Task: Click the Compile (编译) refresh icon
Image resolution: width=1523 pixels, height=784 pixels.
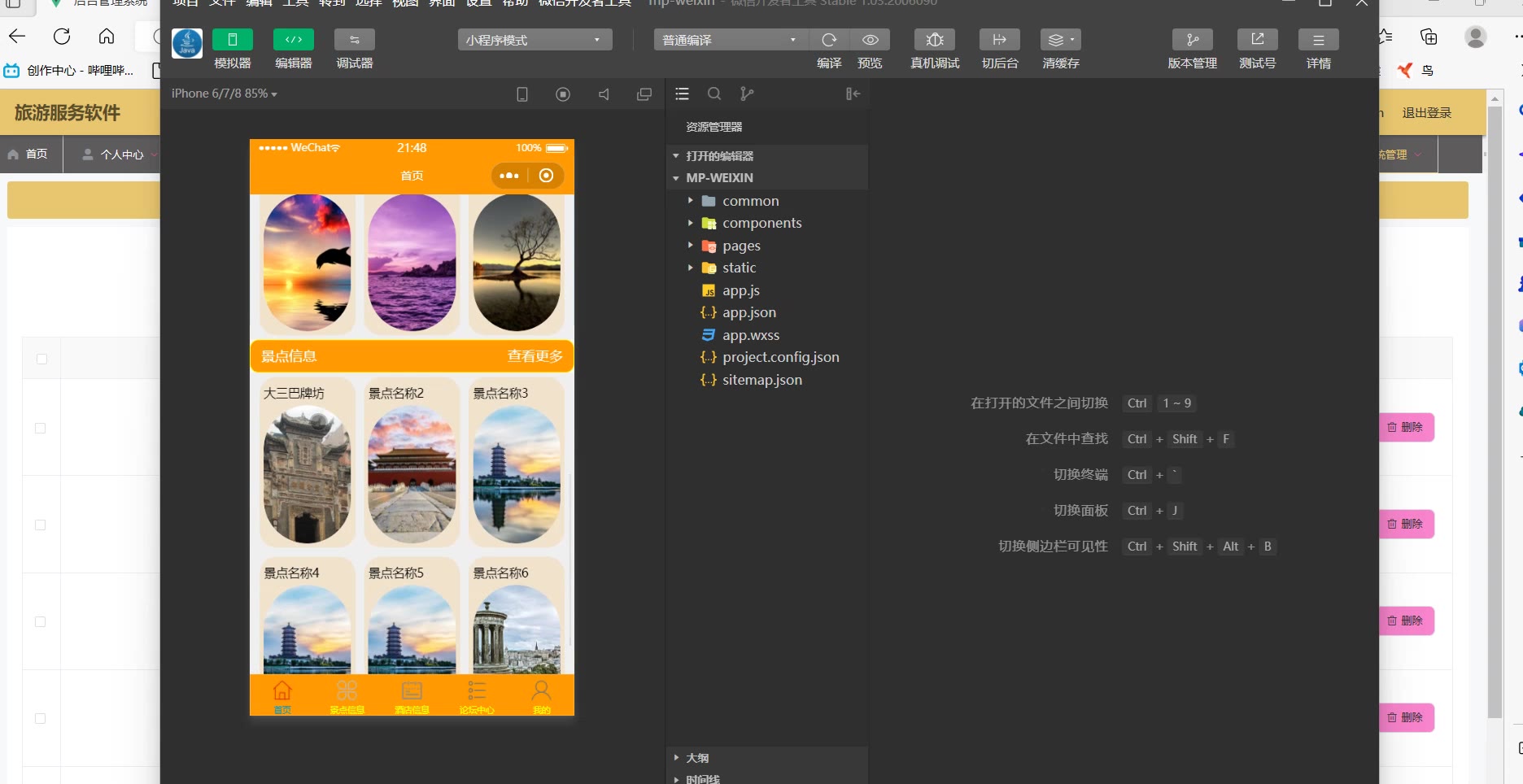Action: click(829, 40)
